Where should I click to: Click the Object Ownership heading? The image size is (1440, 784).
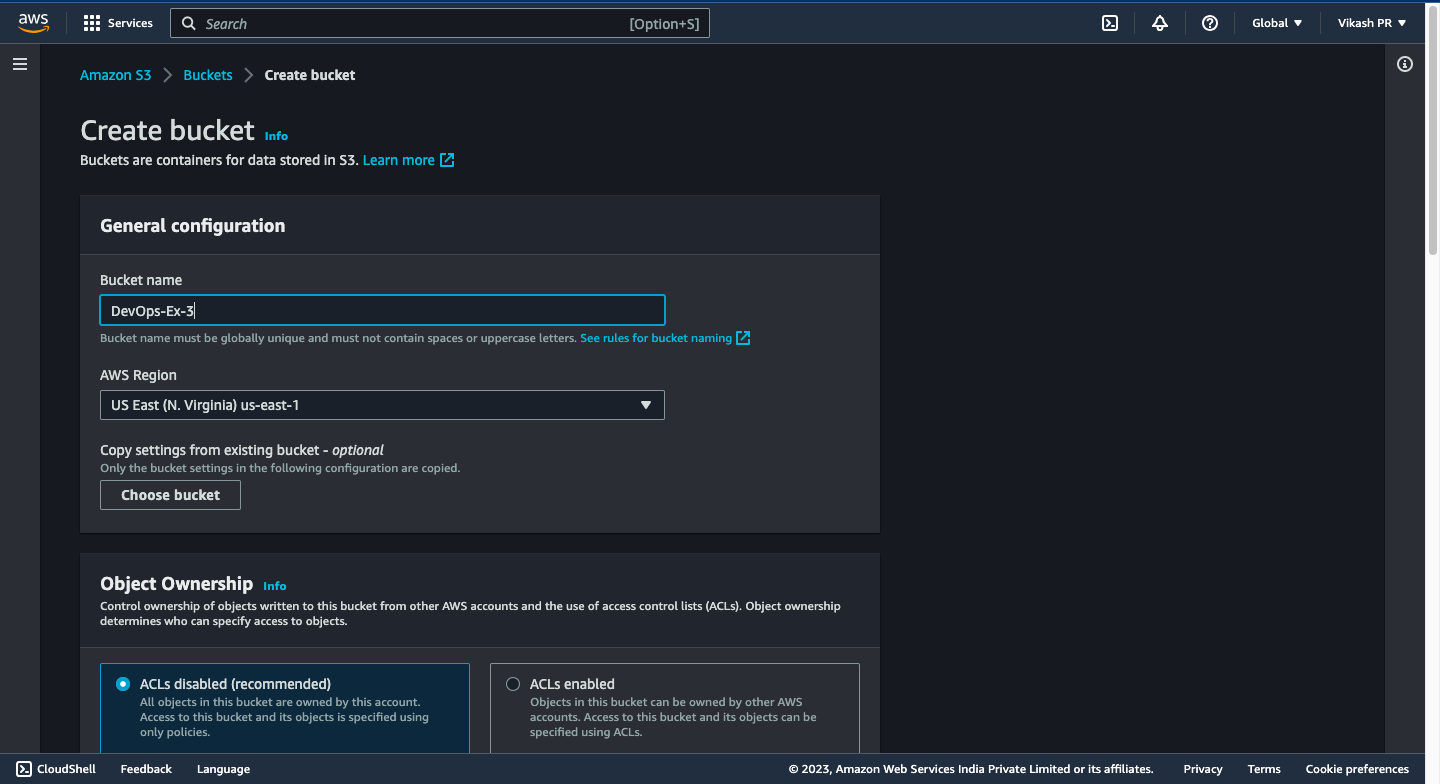tap(177, 584)
